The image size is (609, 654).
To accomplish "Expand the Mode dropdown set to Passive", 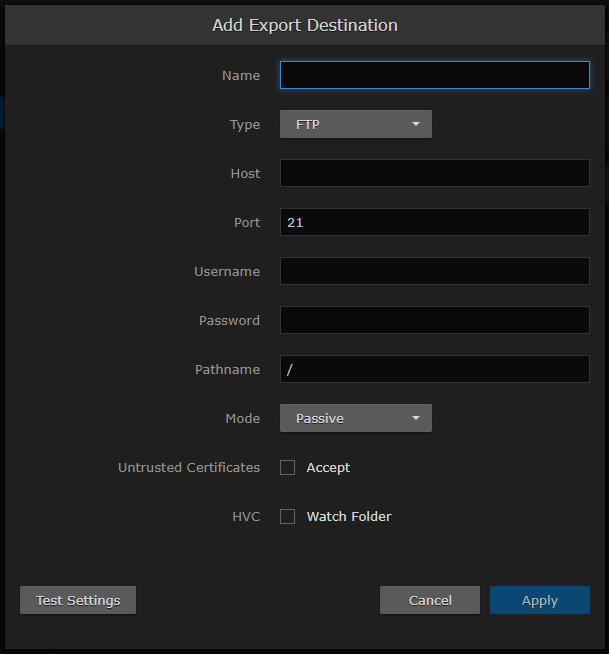I will pyautogui.click(x=355, y=418).
